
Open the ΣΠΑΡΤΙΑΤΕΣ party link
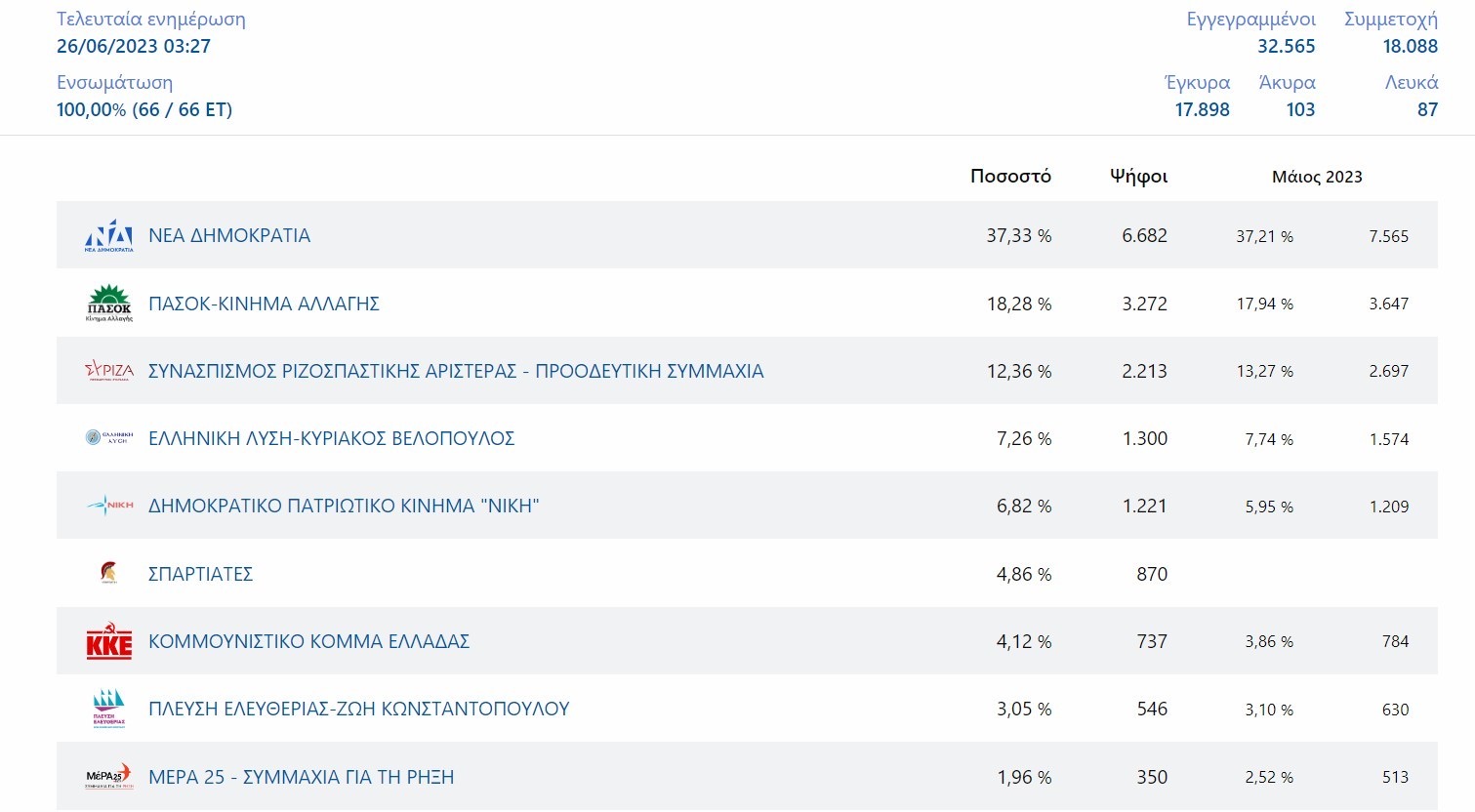click(x=200, y=574)
